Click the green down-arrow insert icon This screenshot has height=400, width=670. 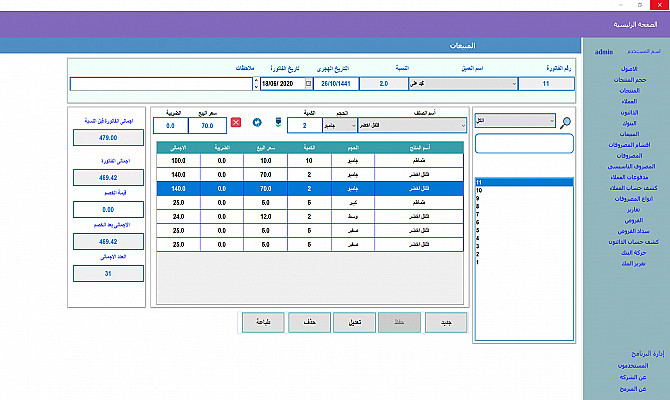[x=278, y=123]
